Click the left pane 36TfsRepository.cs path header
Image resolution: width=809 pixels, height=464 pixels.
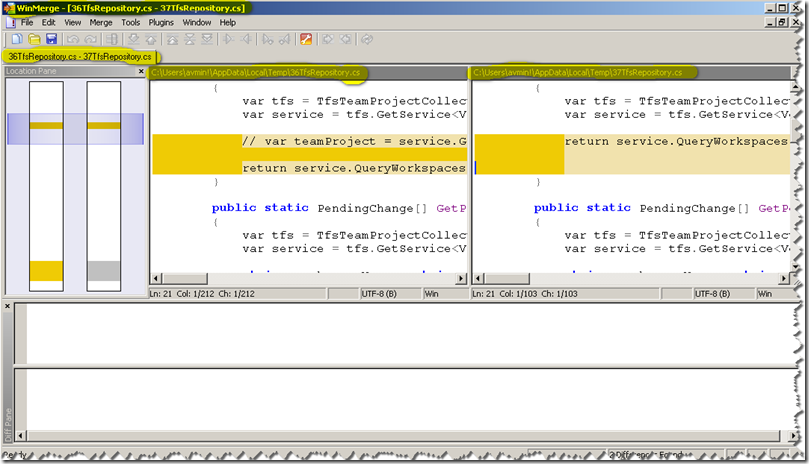pyautogui.click(x=308, y=72)
